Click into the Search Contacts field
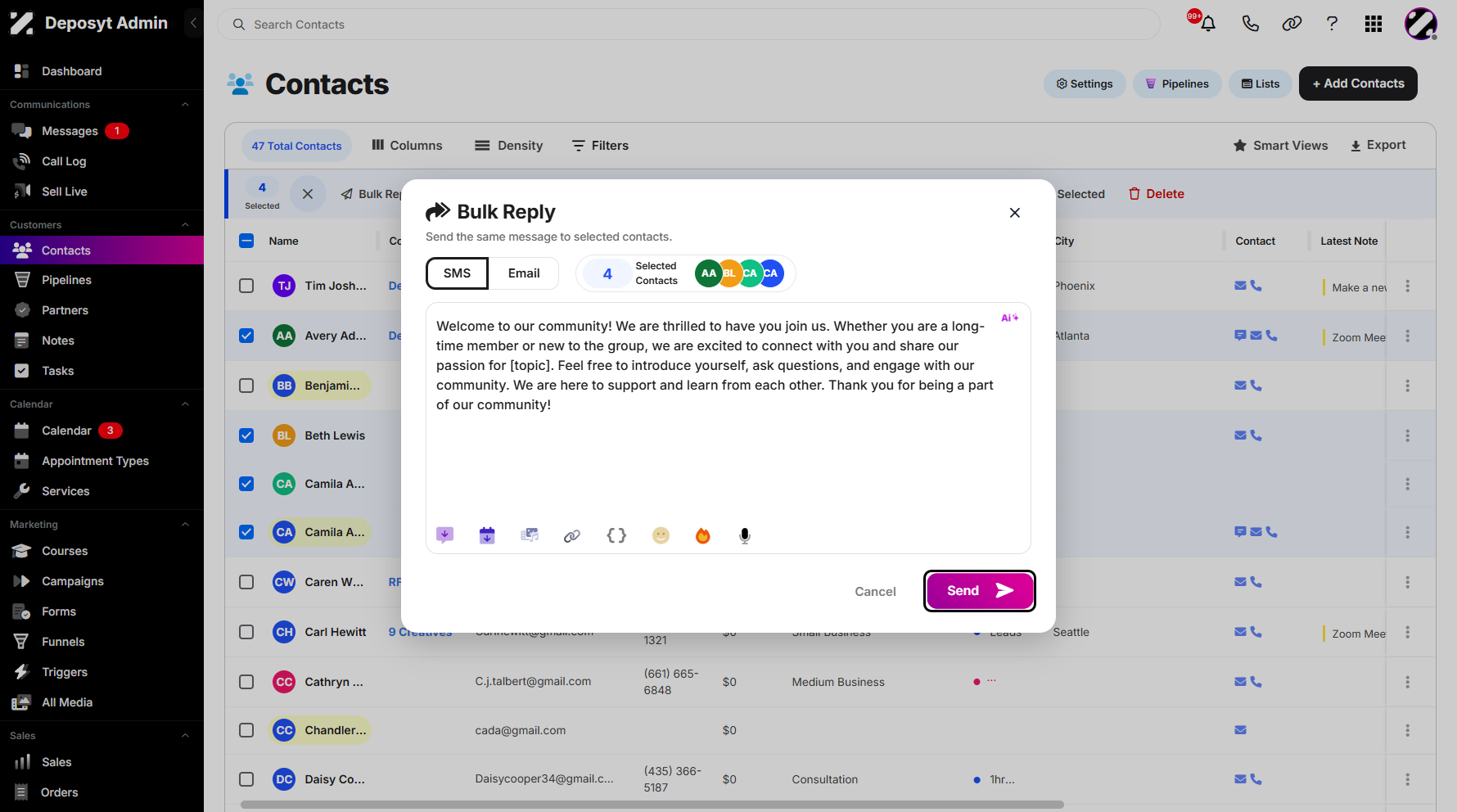 click(x=688, y=25)
